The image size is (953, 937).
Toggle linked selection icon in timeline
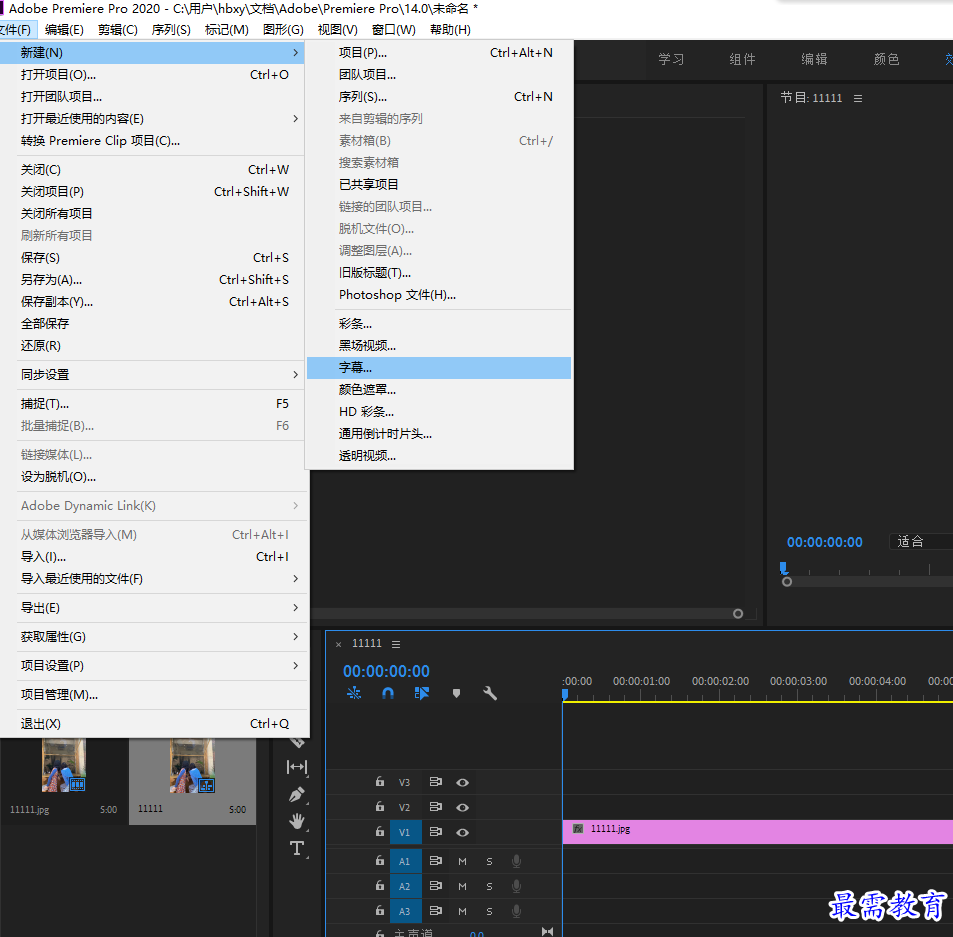coord(422,693)
